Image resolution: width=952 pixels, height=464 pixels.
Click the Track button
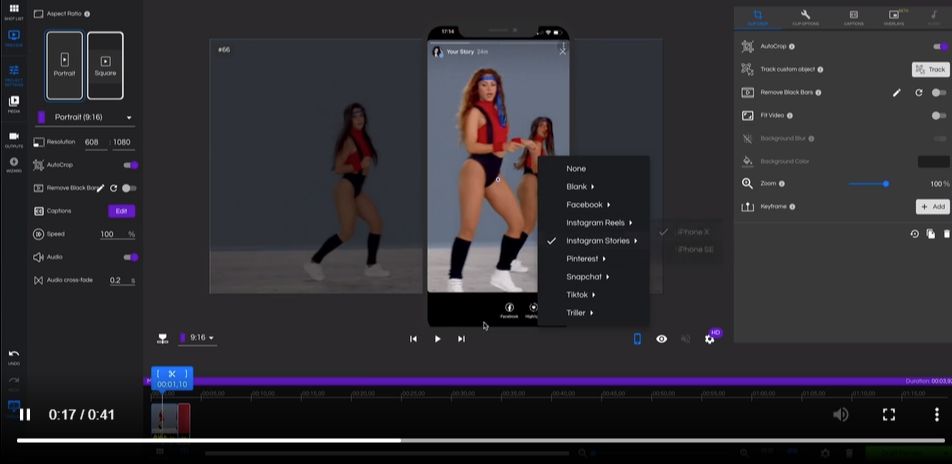click(x=930, y=70)
